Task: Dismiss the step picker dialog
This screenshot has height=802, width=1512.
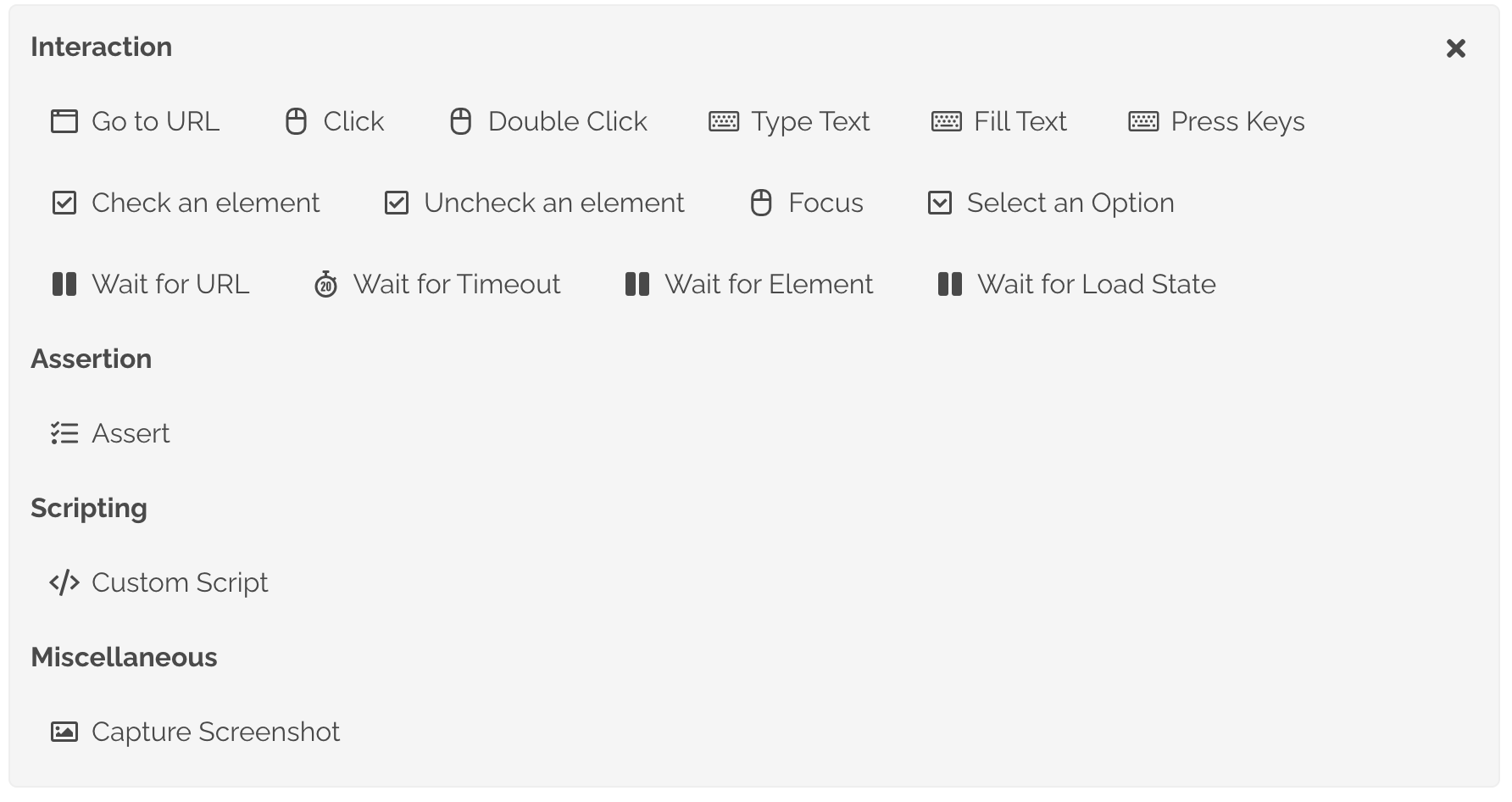Action: (x=1455, y=48)
